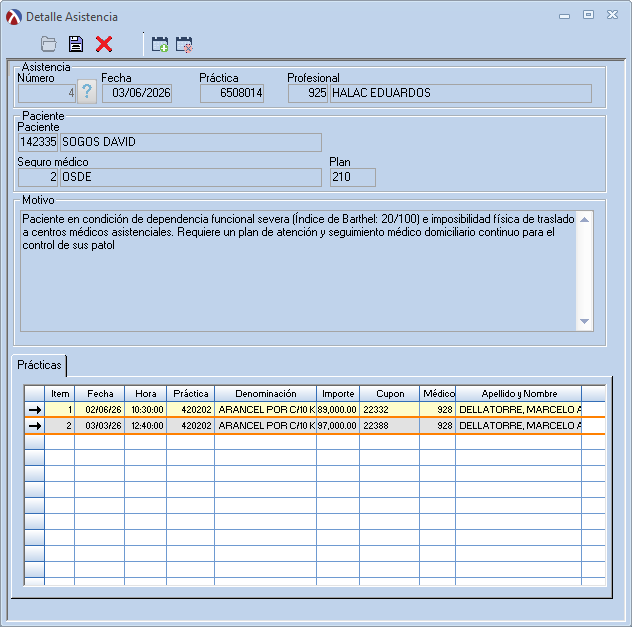Click the Fecha column header in the grid
The height and width of the screenshot is (627, 632).
tap(100, 394)
